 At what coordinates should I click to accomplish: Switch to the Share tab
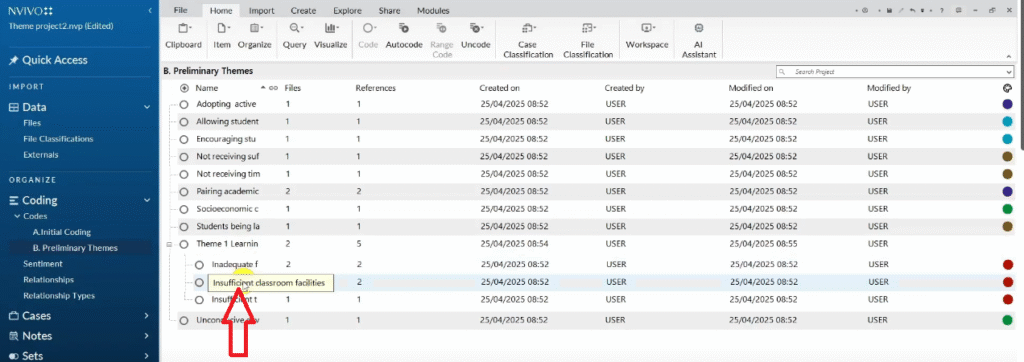tap(390, 10)
